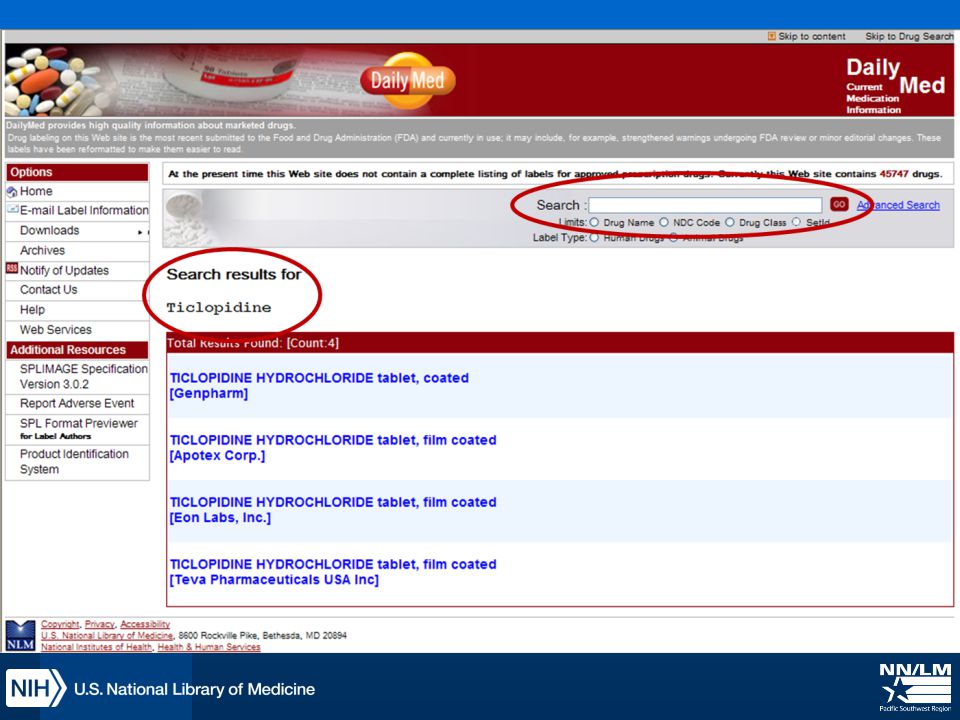
Task: Open Ticlopidine Hydrochloride Teva Pharmaceuticals result
Action: tap(333, 572)
